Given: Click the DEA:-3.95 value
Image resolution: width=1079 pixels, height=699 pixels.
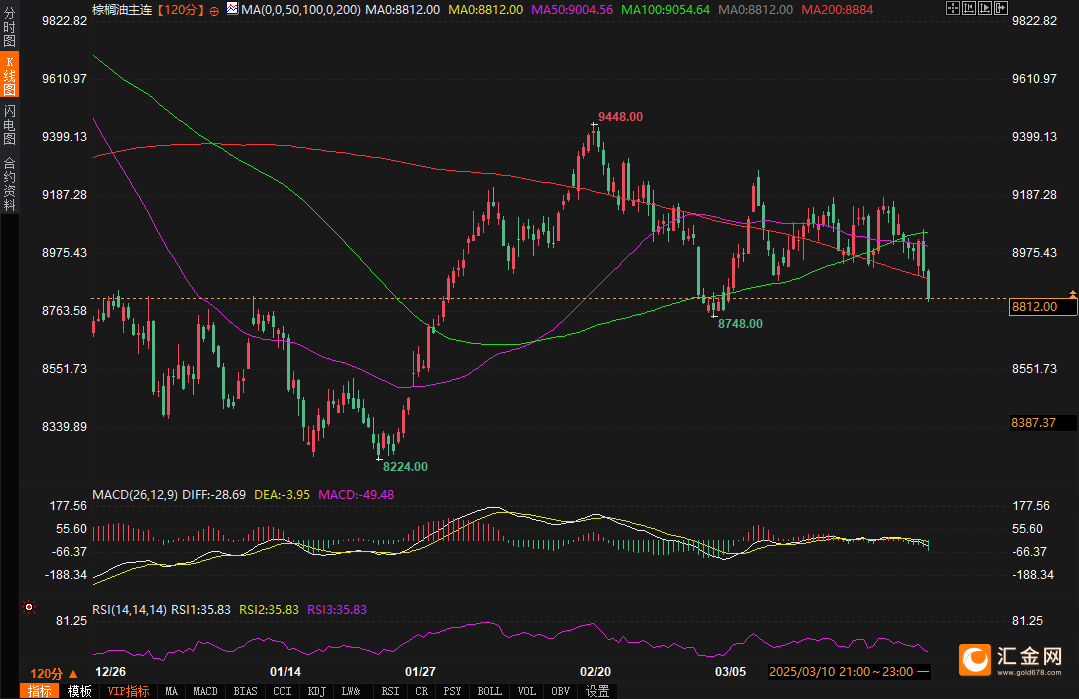Looking at the screenshot, I should (282, 495).
